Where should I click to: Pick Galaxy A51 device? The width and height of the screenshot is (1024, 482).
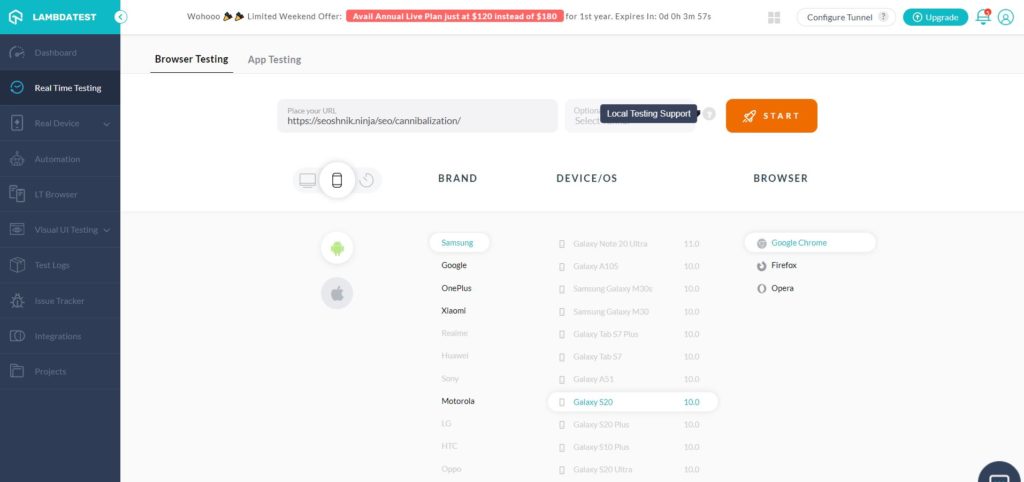point(632,379)
